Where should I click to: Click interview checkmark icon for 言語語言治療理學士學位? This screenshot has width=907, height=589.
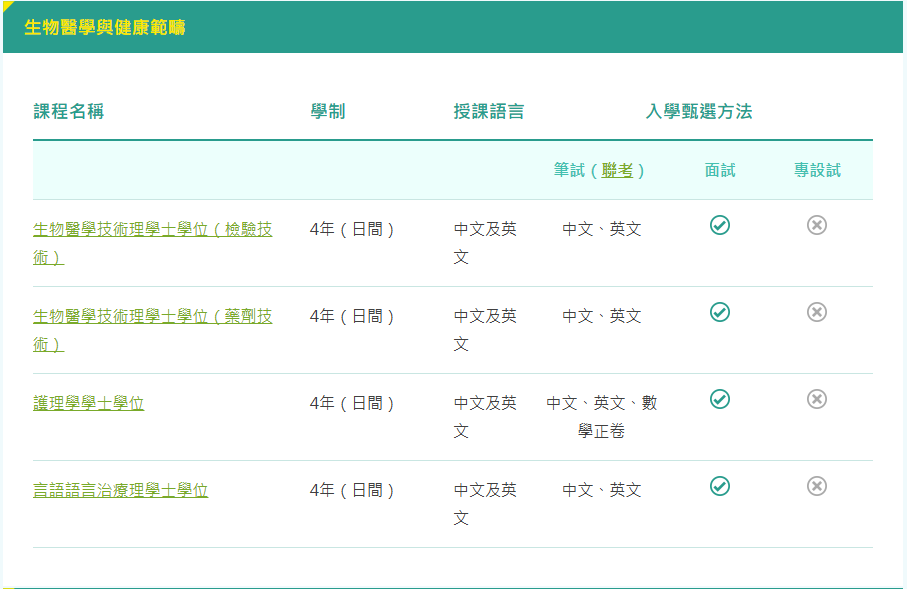pyautogui.click(x=720, y=486)
